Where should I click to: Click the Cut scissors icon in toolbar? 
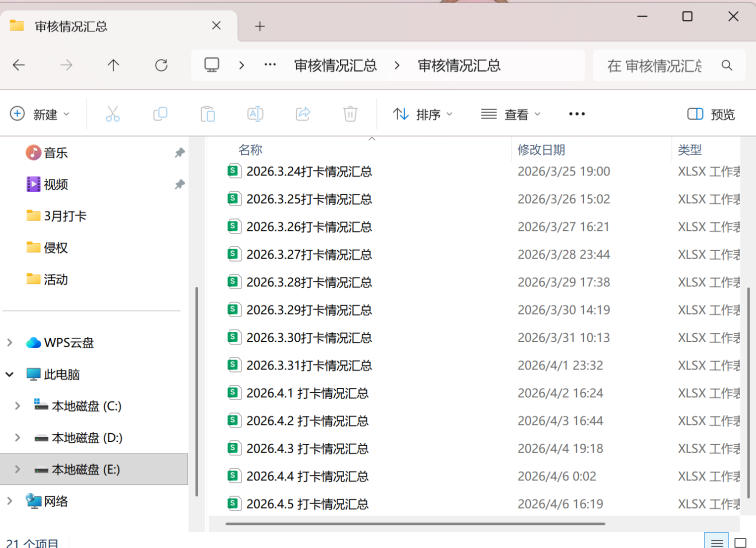pos(112,114)
